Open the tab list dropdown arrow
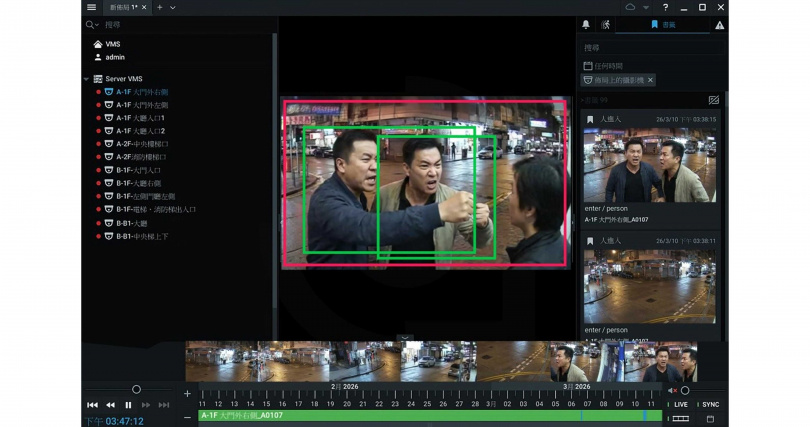The width and height of the screenshot is (810, 427). point(173,7)
